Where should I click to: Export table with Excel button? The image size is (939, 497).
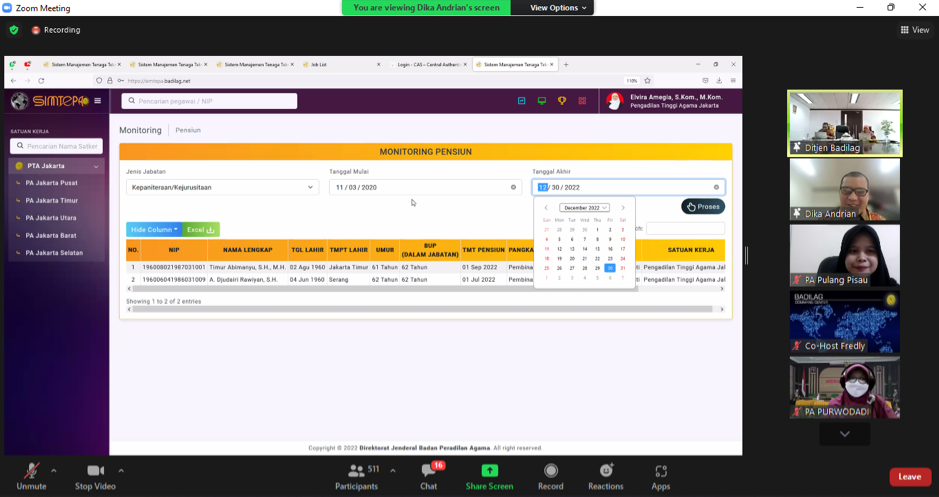pyautogui.click(x=201, y=230)
